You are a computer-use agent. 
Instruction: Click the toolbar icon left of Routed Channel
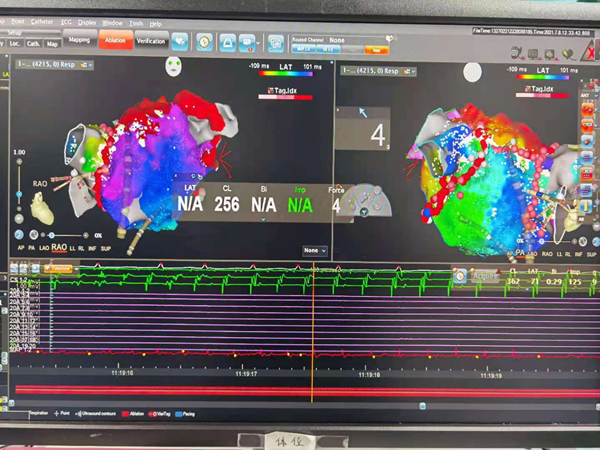point(276,42)
